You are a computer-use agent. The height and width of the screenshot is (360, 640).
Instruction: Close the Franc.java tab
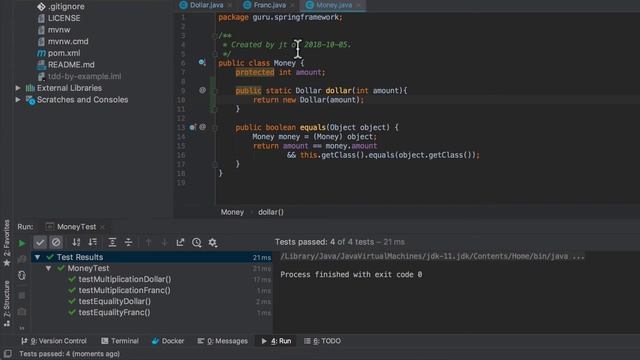pos(293,5)
